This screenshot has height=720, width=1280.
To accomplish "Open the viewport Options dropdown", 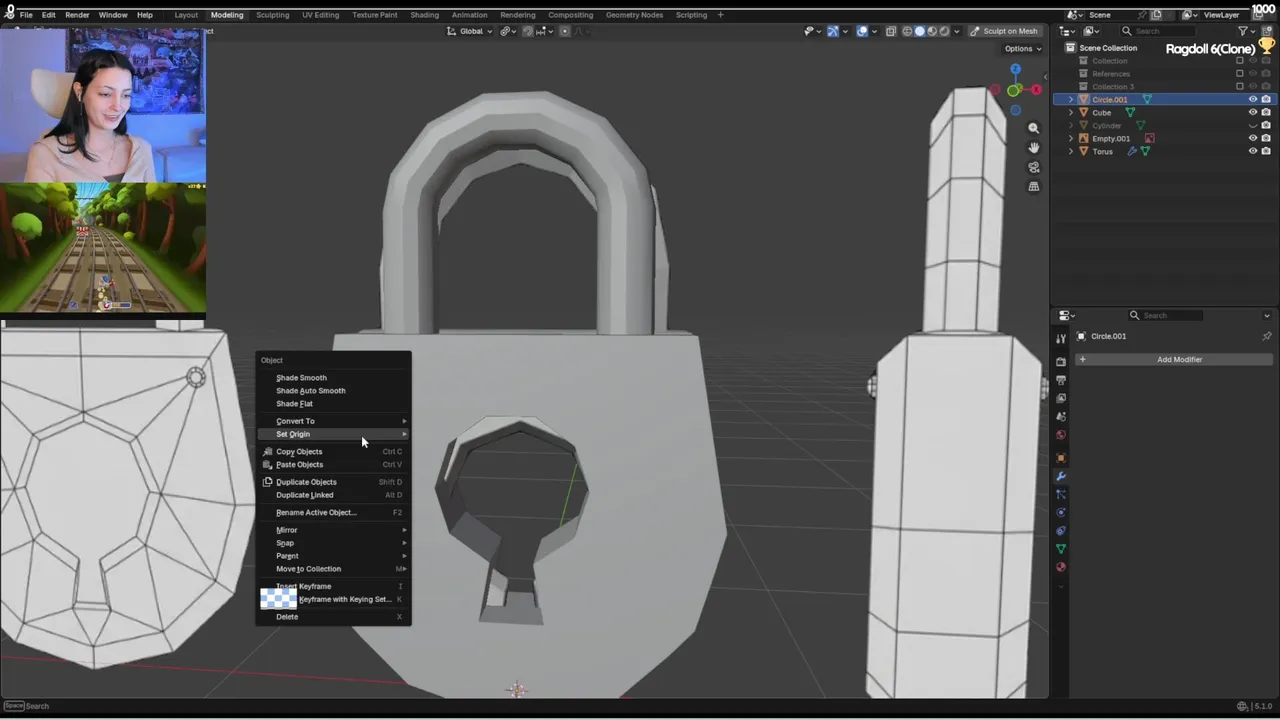I will (x=1023, y=48).
